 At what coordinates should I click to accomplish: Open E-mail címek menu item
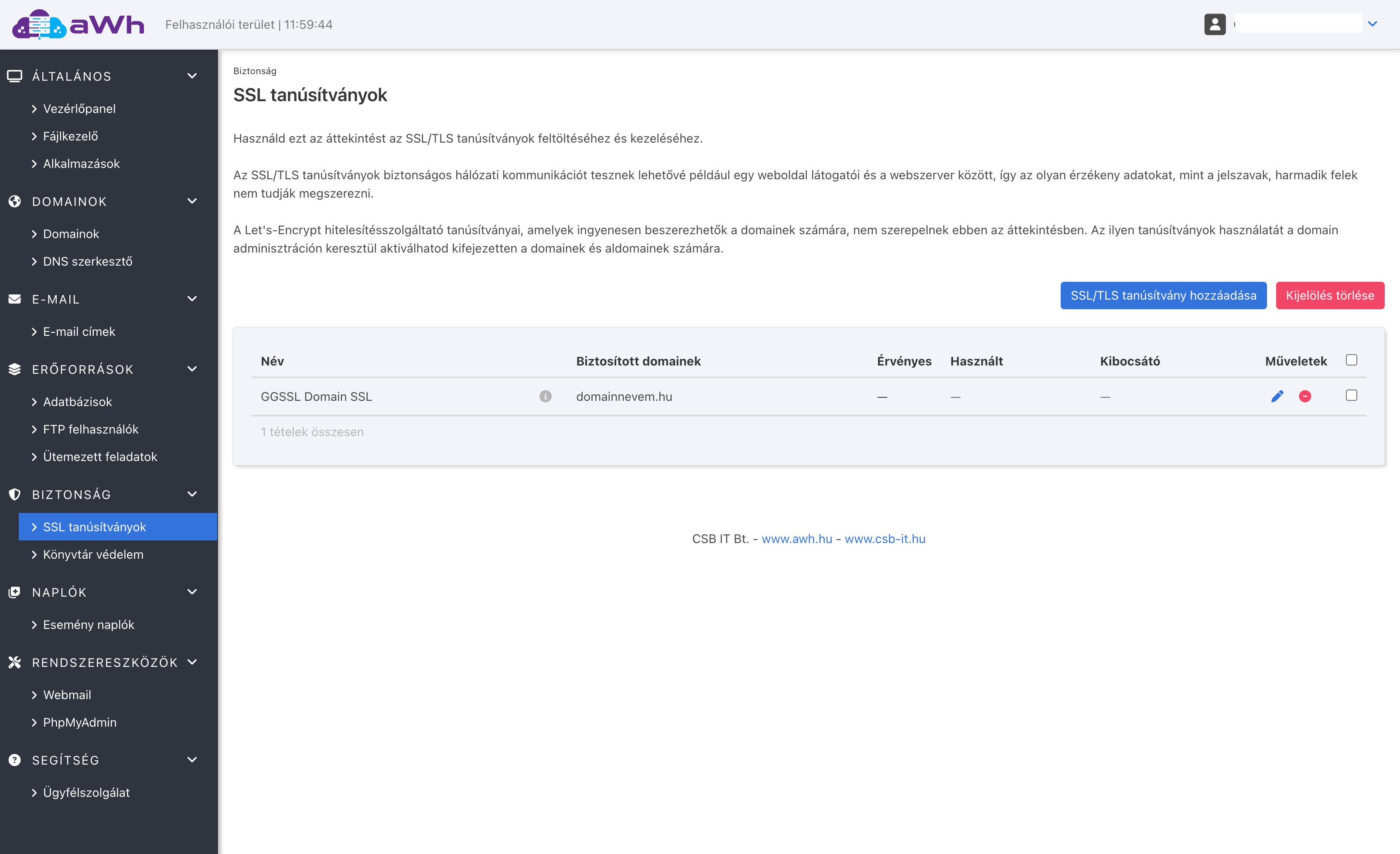pyautogui.click(x=79, y=331)
